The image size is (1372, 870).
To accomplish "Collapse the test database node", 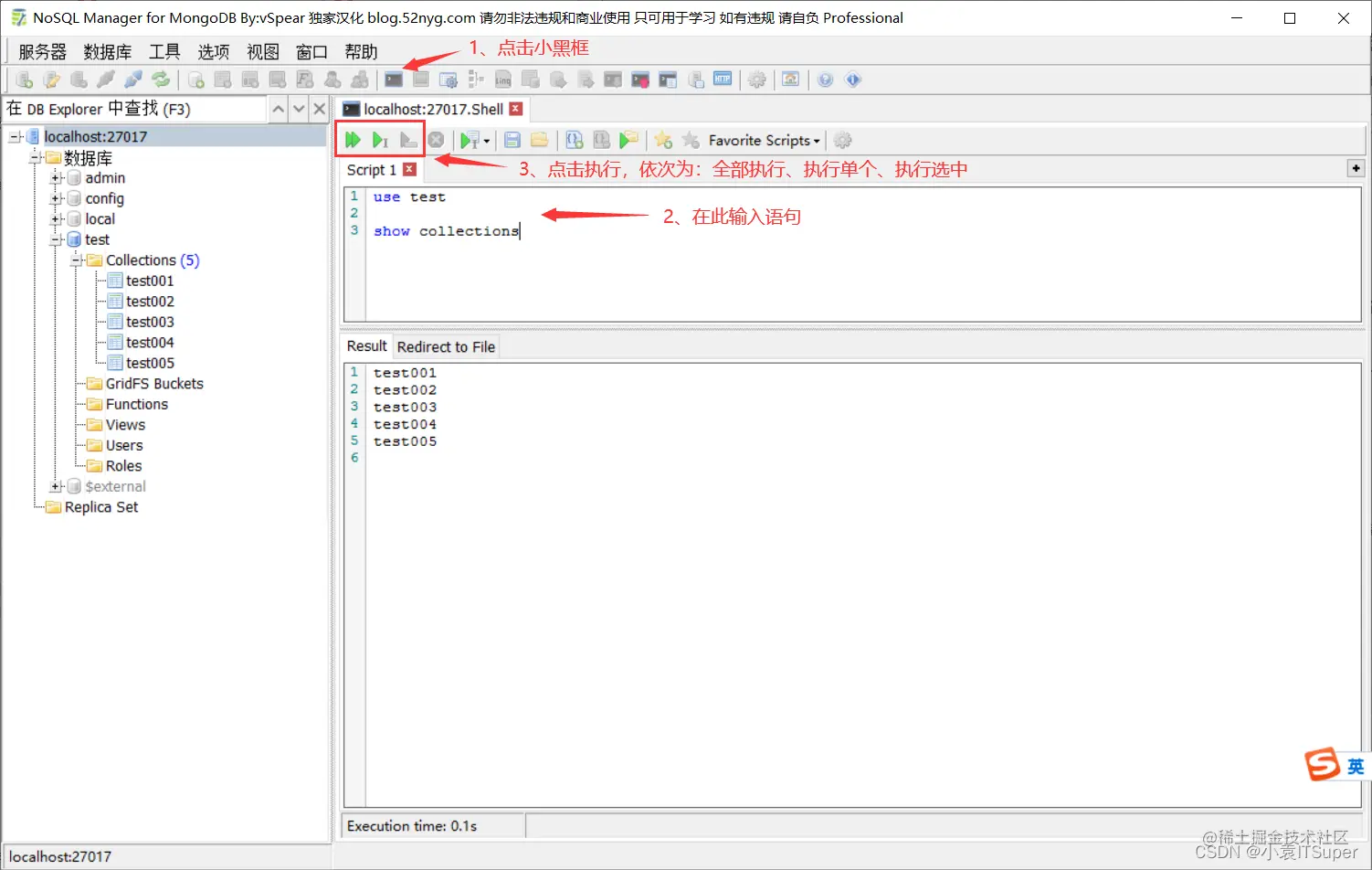I will (x=56, y=239).
